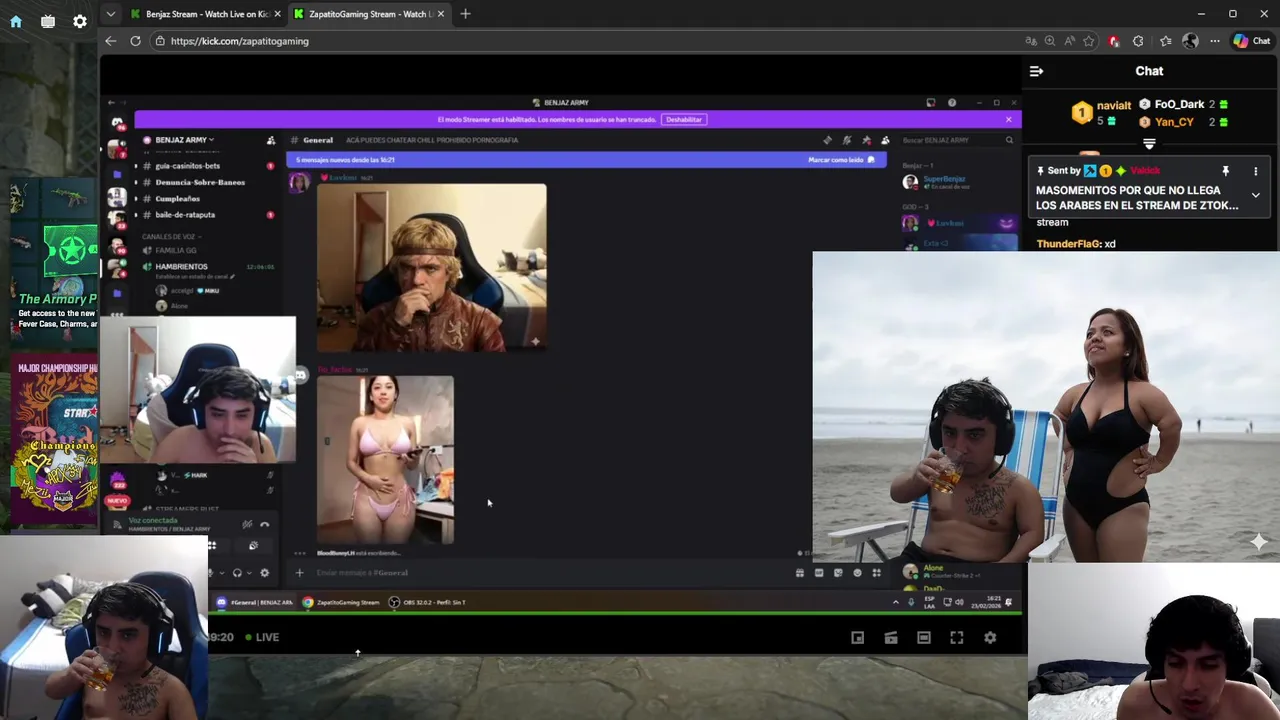
Task: Jump to LIVE on player
Action: [261, 637]
